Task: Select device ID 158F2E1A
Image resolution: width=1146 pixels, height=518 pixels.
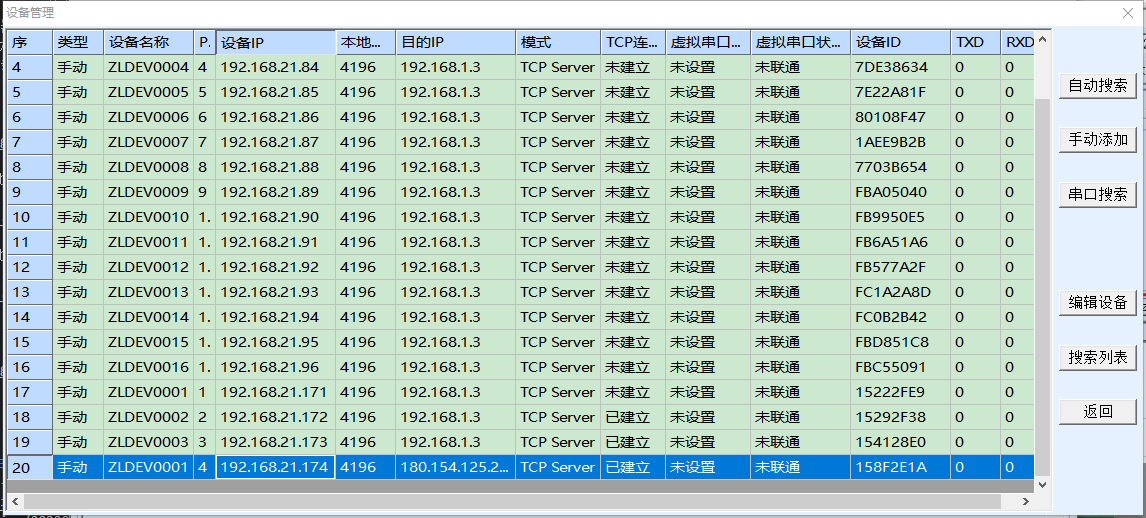Action: (x=900, y=468)
